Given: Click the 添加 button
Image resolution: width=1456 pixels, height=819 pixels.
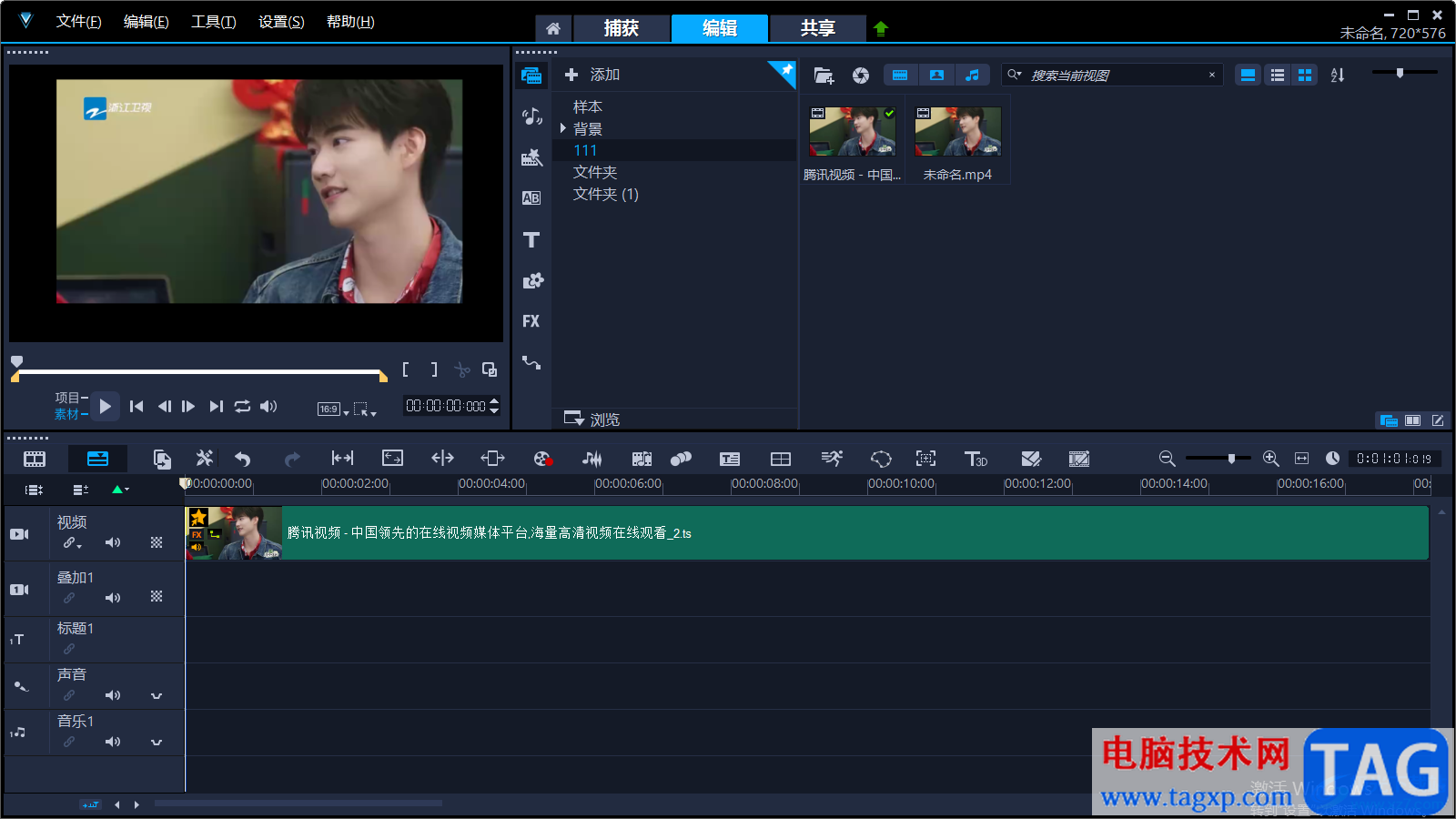Looking at the screenshot, I should point(592,75).
